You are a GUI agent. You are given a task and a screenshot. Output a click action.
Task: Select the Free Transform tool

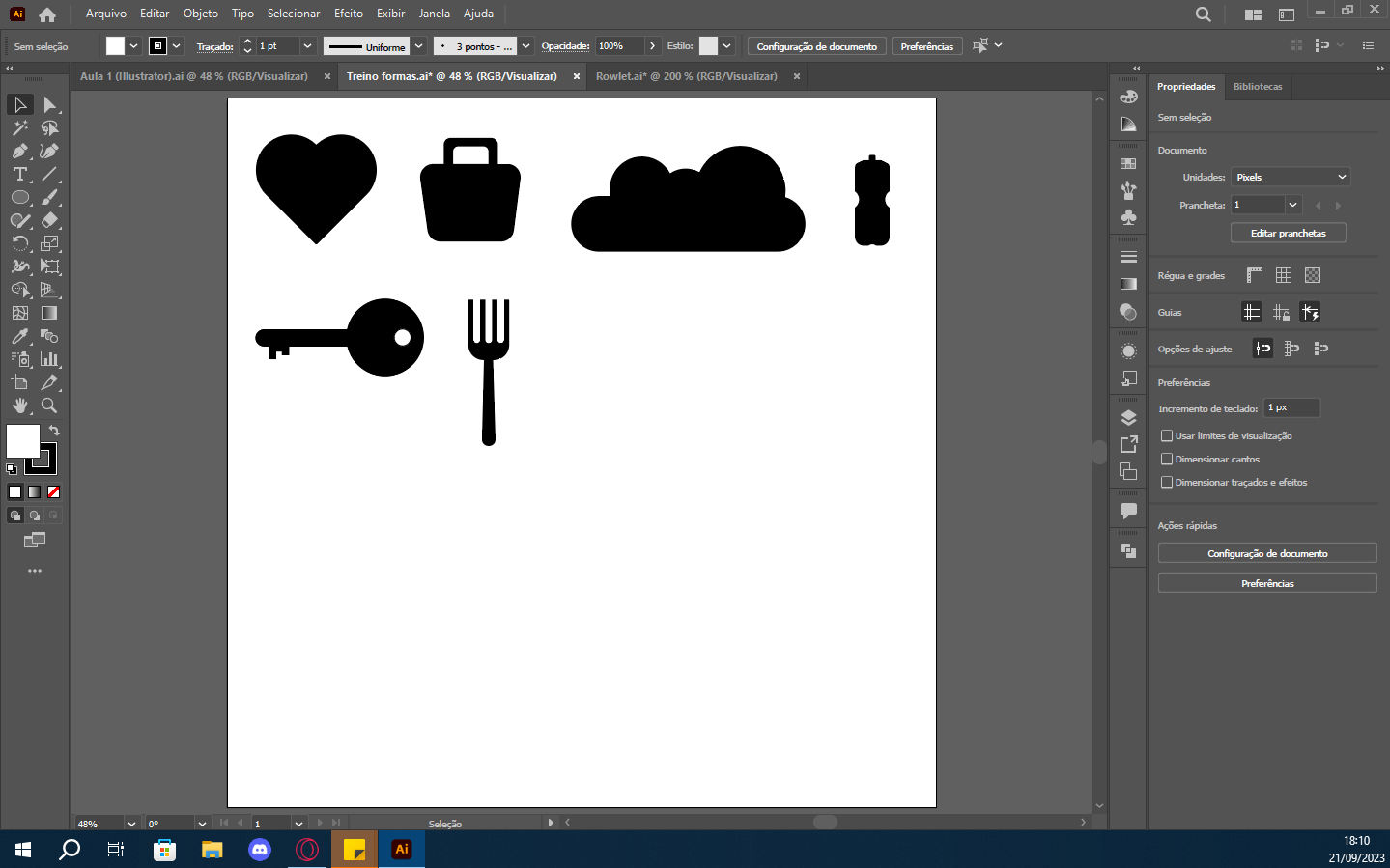click(49, 266)
